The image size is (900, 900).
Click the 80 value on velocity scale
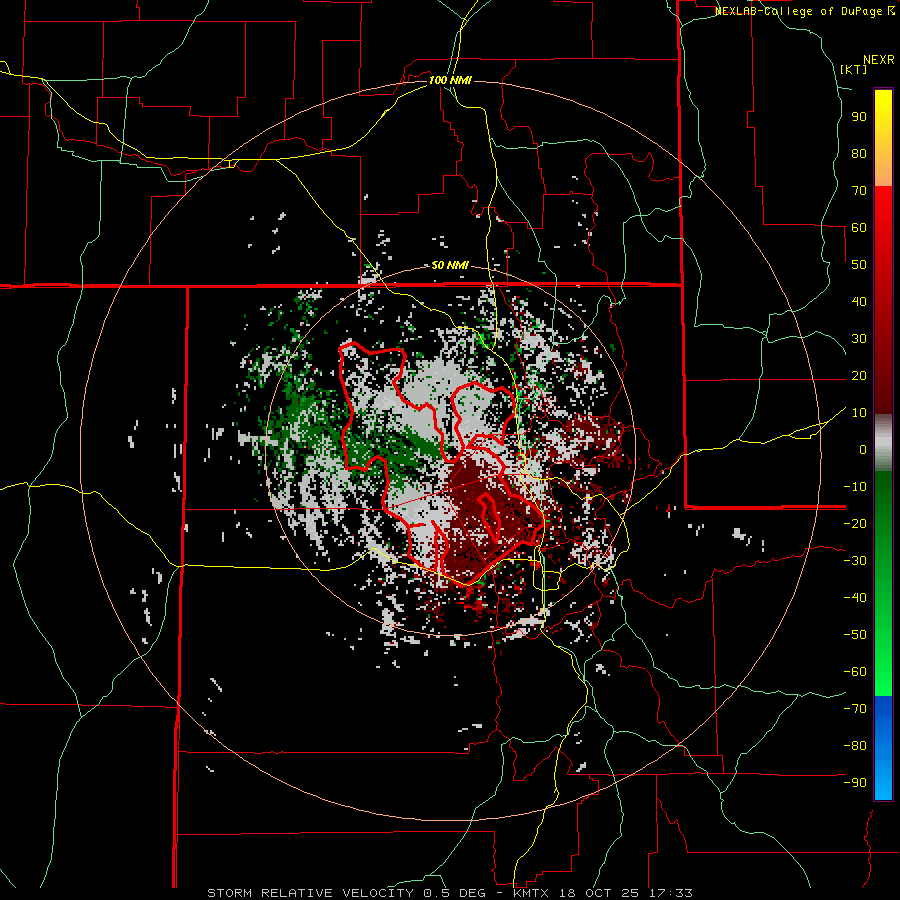click(859, 153)
